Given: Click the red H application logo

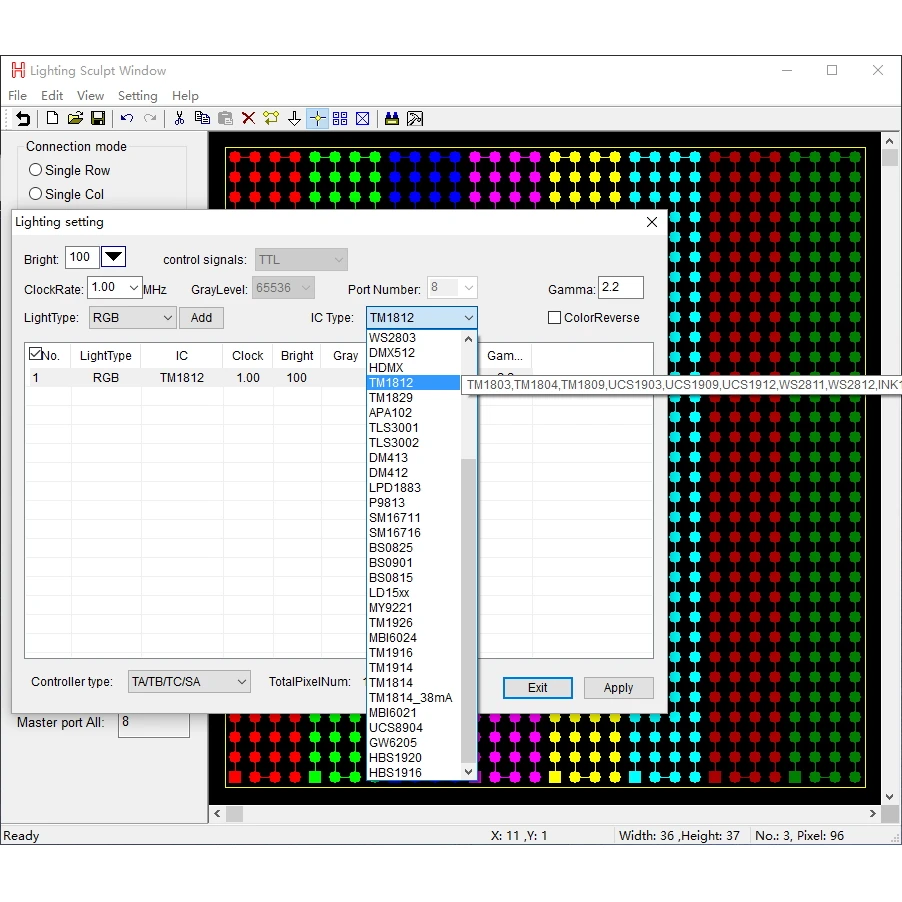Looking at the screenshot, I should click(x=18, y=70).
